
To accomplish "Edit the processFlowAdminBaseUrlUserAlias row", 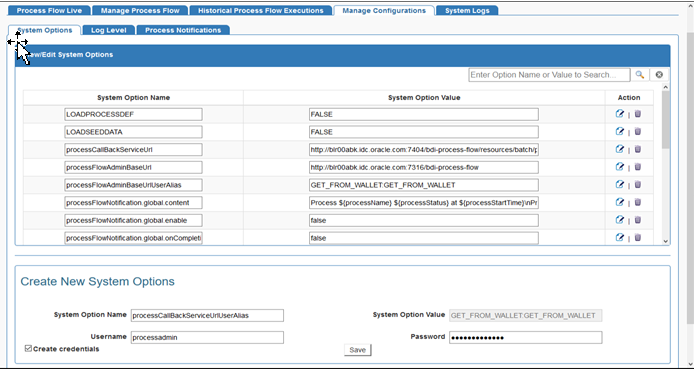I will coord(620,184).
